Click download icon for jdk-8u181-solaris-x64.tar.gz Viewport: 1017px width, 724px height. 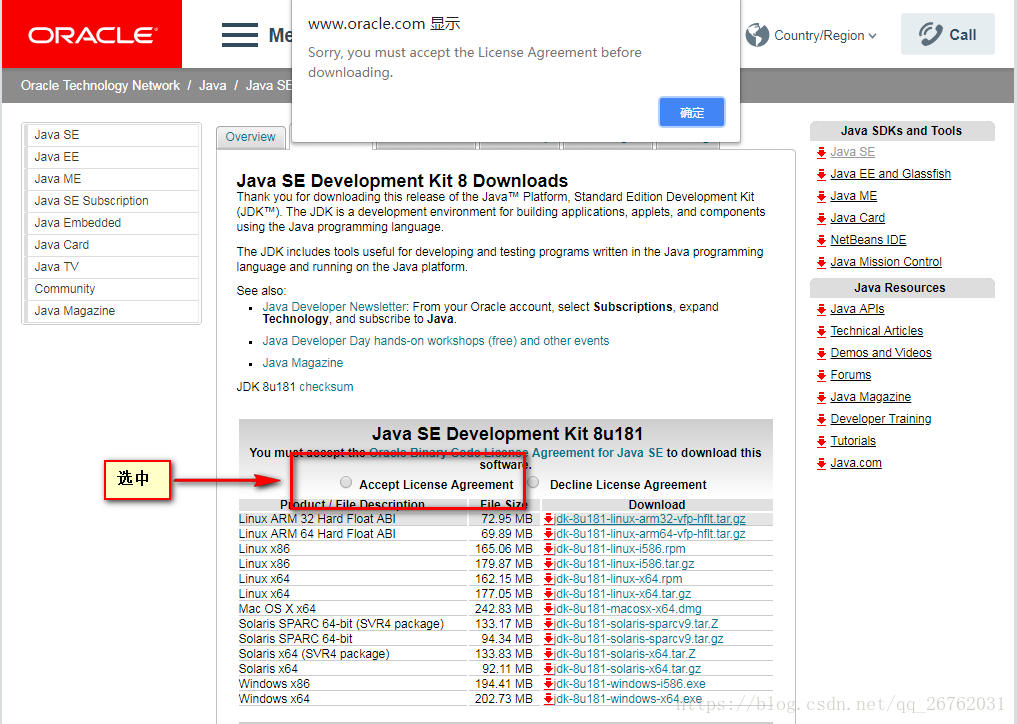click(548, 668)
